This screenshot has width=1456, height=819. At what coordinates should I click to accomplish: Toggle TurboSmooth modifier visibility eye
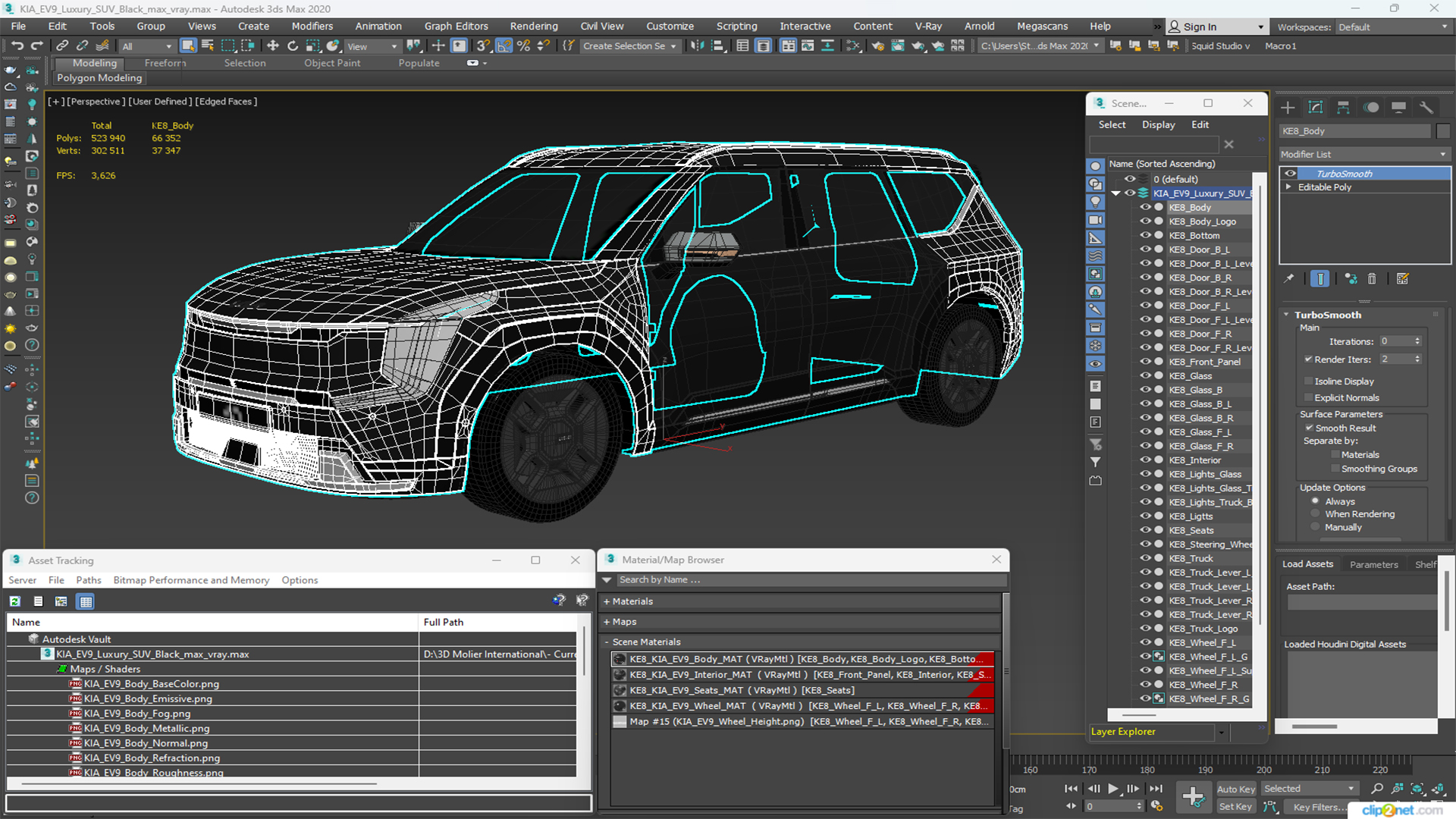(1290, 174)
